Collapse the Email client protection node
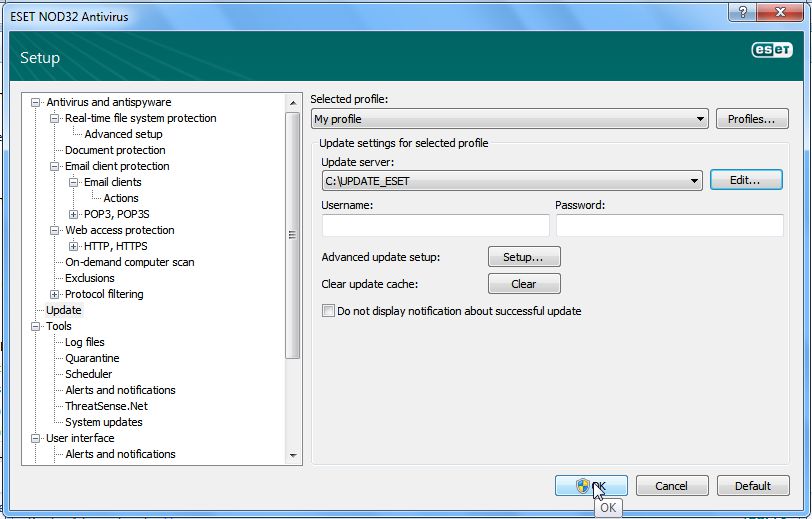812x519 pixels. point(54,167)
